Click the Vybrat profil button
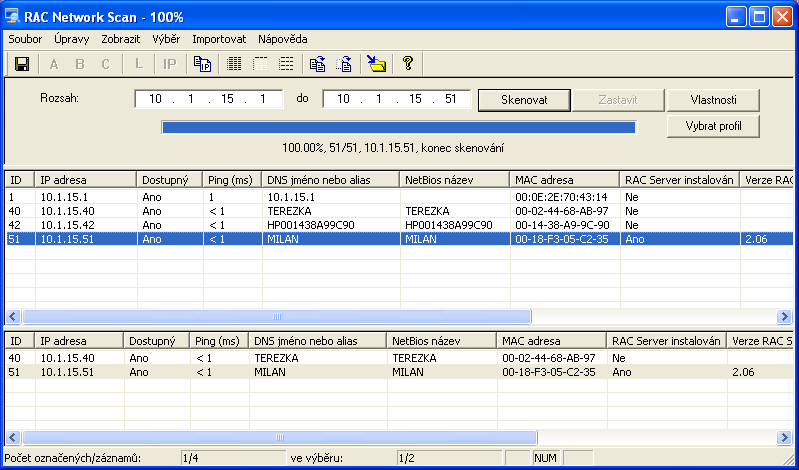This screenshot has height=470, width=799. coord(713,127)
